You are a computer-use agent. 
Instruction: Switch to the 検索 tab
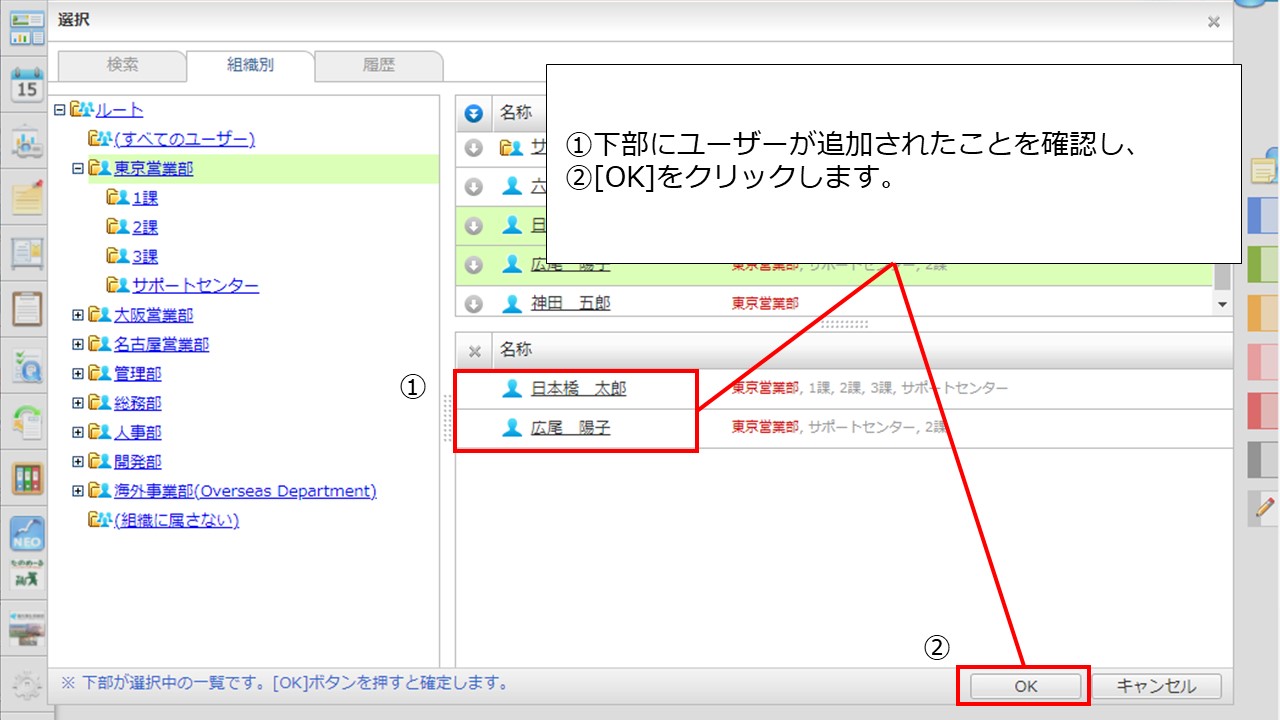click(x=122, y=65)
